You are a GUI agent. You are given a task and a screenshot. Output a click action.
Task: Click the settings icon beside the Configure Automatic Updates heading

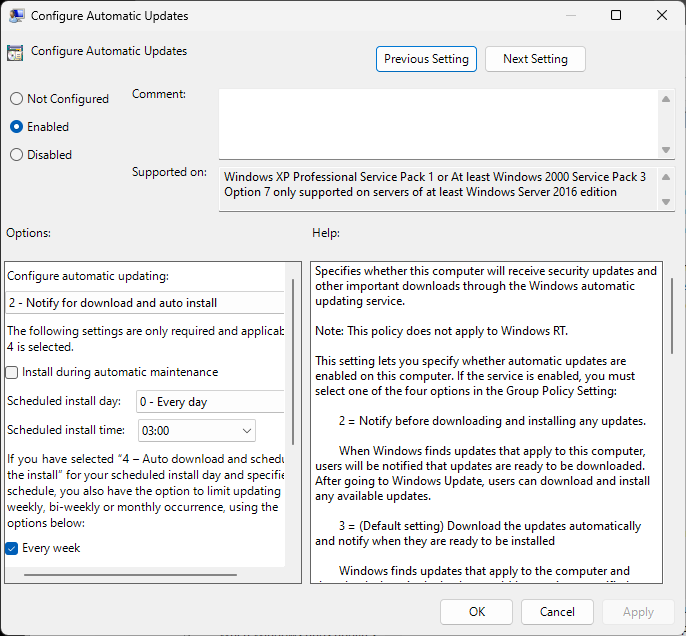15,53
